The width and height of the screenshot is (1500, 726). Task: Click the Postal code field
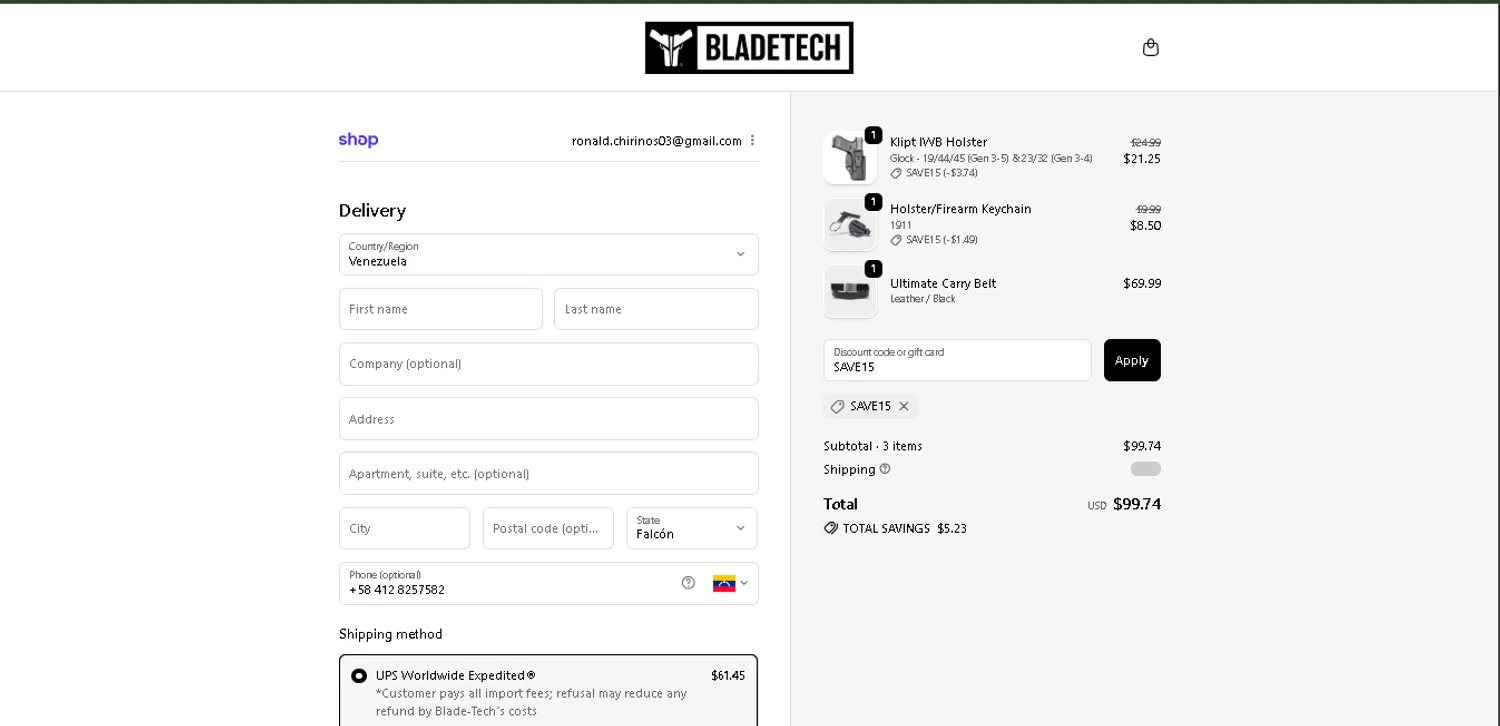pyautogui.click(x=548, y=528)
